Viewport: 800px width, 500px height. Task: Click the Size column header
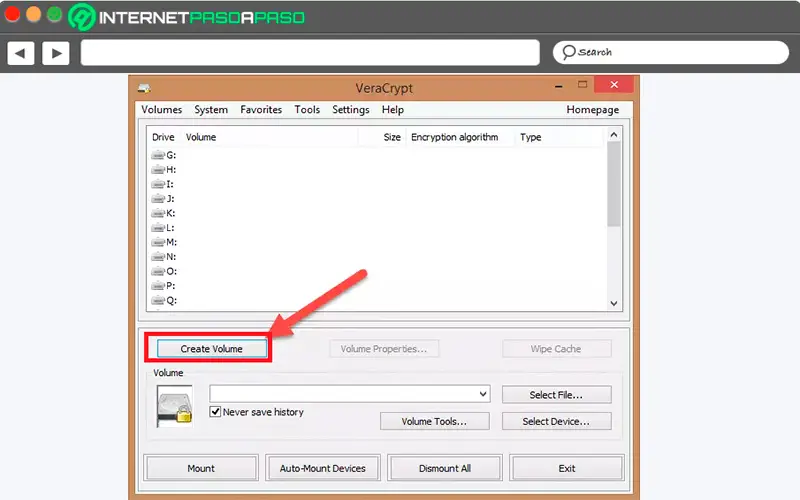tap(392, 137)
